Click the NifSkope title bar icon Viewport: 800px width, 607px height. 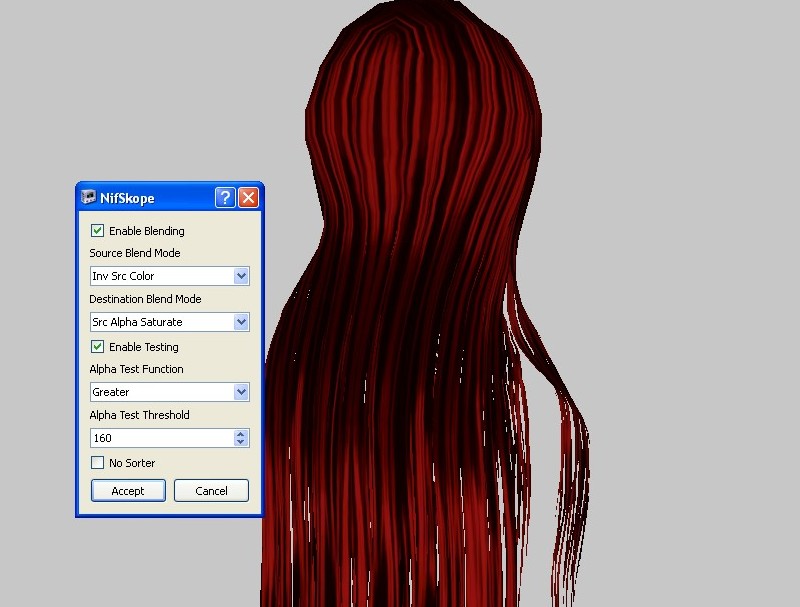[88, 197]
